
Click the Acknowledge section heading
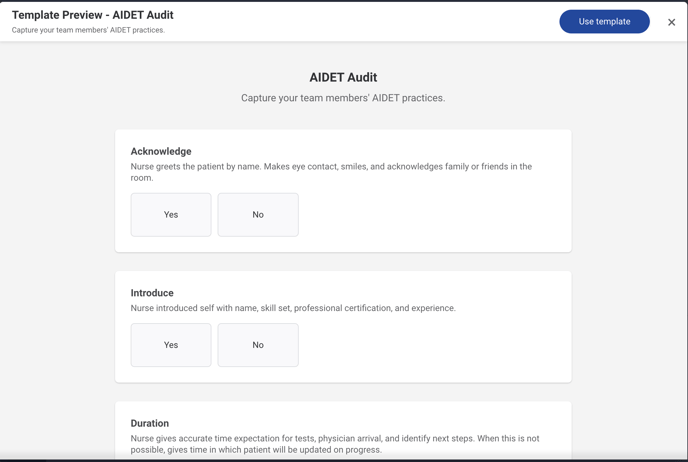coord(161,151)
